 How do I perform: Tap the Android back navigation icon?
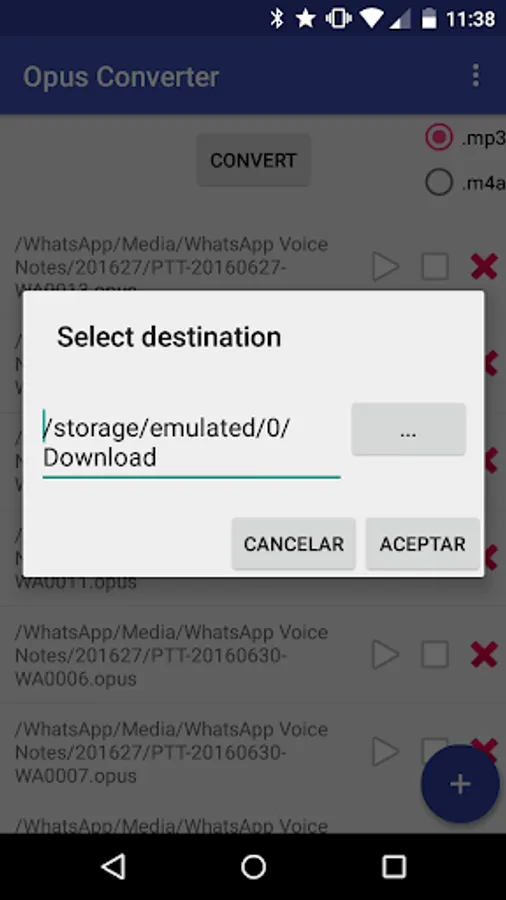[114, 867]
